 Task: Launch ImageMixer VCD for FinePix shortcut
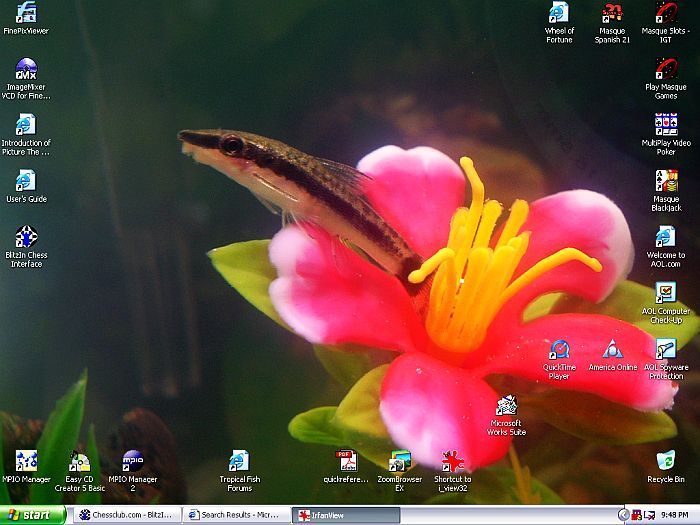[26, 70]
